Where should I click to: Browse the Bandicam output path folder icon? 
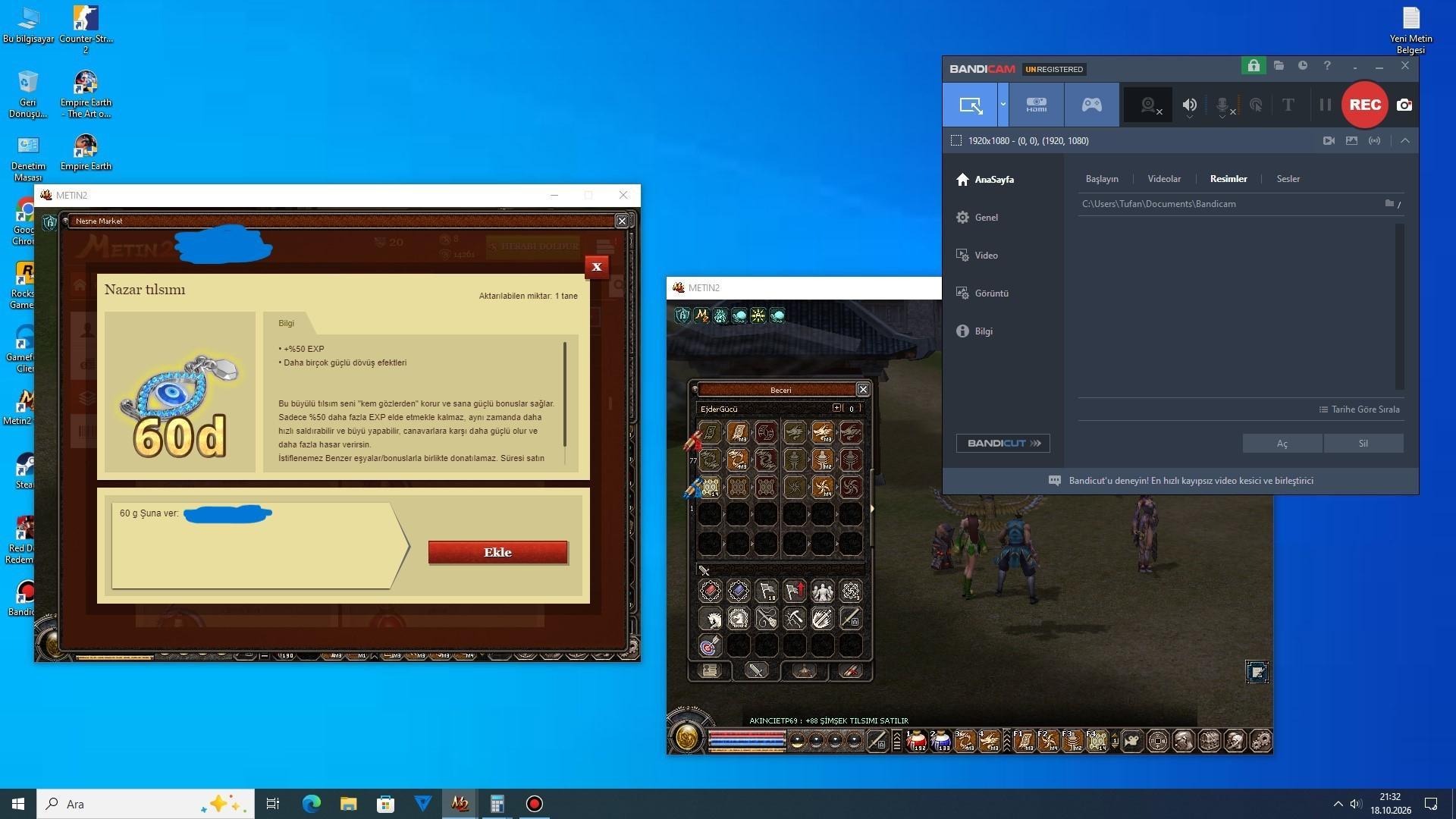point(1389,203)
